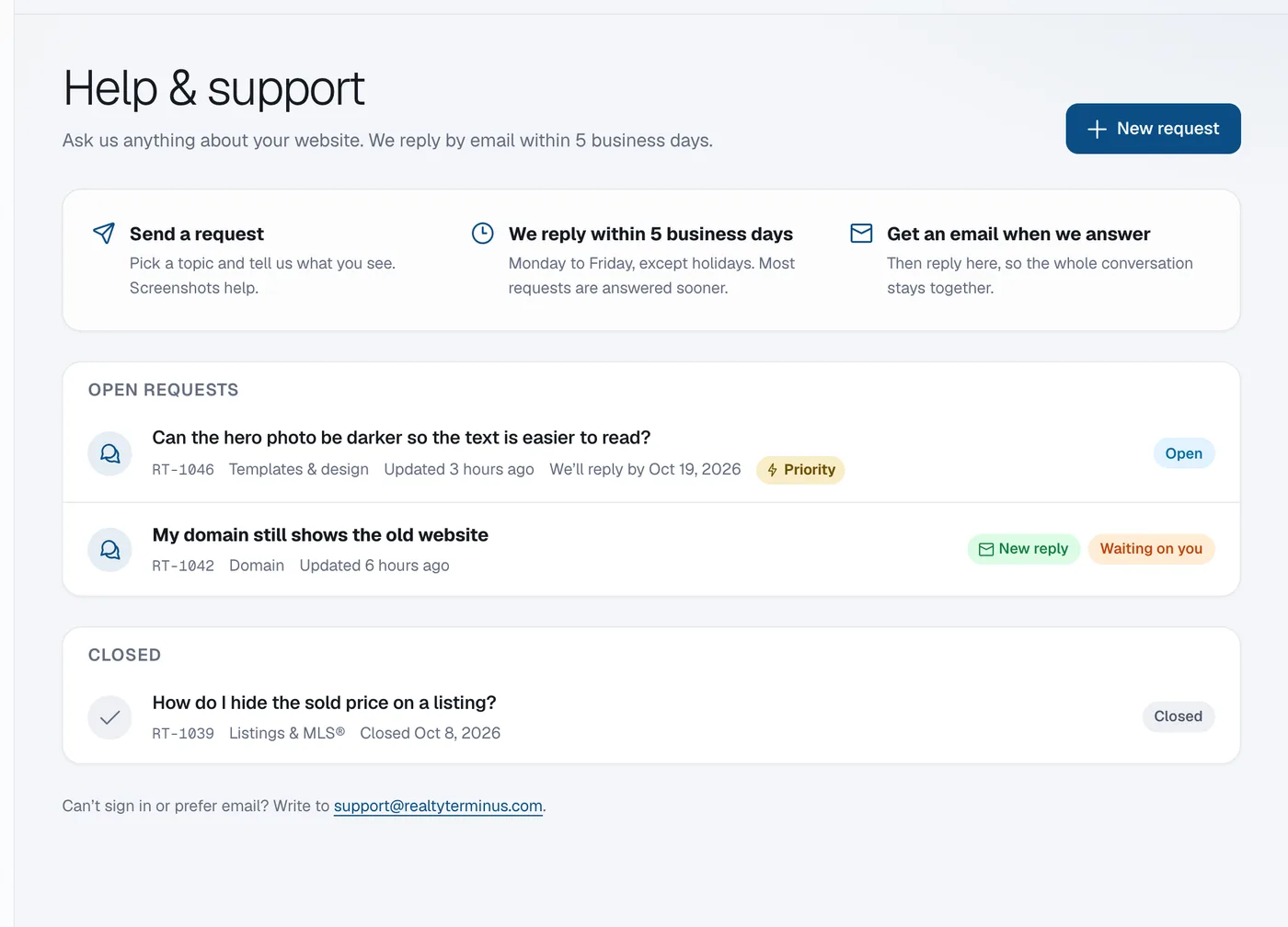Click Get an email when we answer heading
This screenshot has height=927, width=1288.
[x=1018, y=234]
